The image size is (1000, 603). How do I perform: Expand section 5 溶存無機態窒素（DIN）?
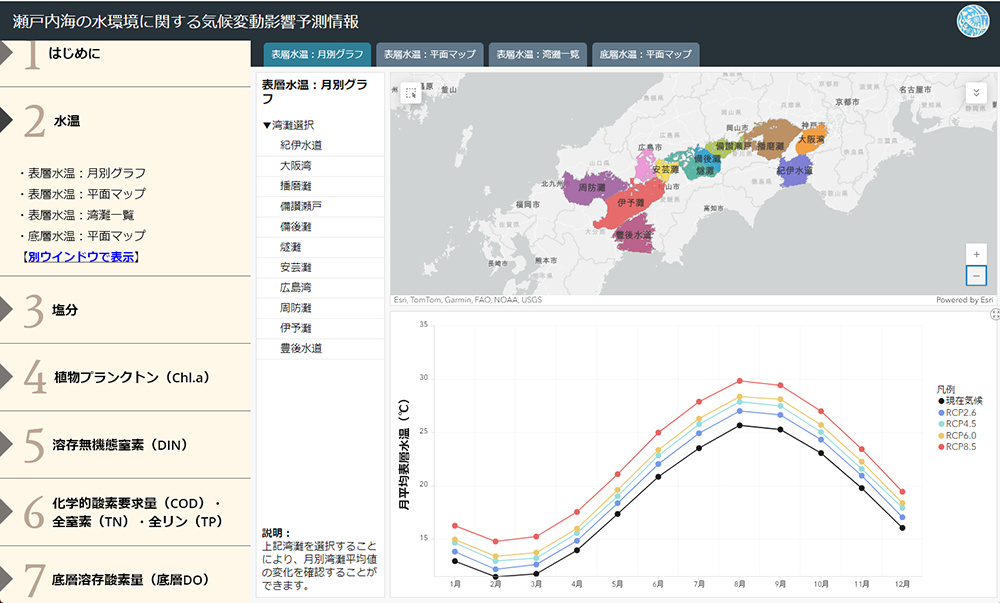point(120,445)
